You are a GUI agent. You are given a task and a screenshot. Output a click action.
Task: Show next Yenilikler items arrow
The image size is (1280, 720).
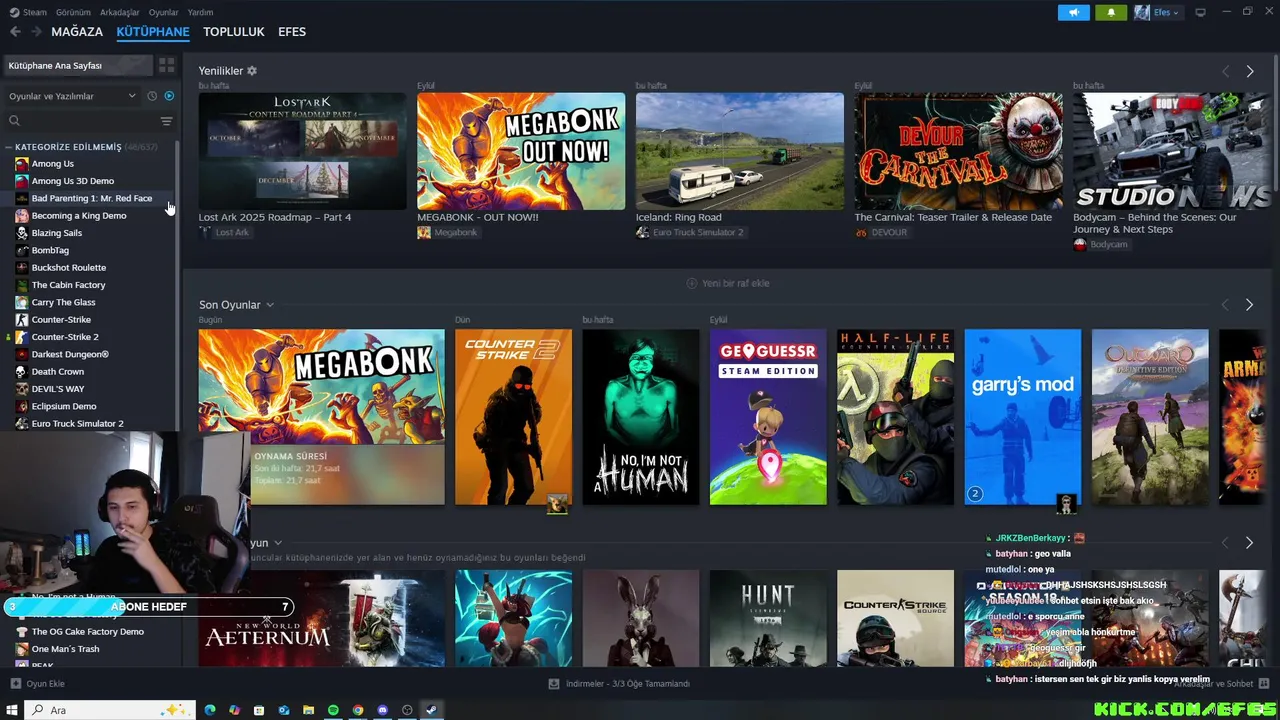pyautogui.click(x=1250, y=72)
